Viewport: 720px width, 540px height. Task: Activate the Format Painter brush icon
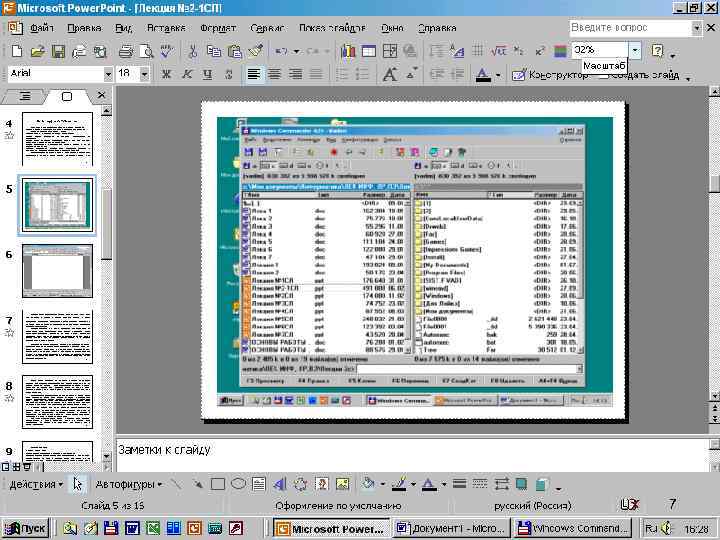pyautogui.click(x=255, y=51)
